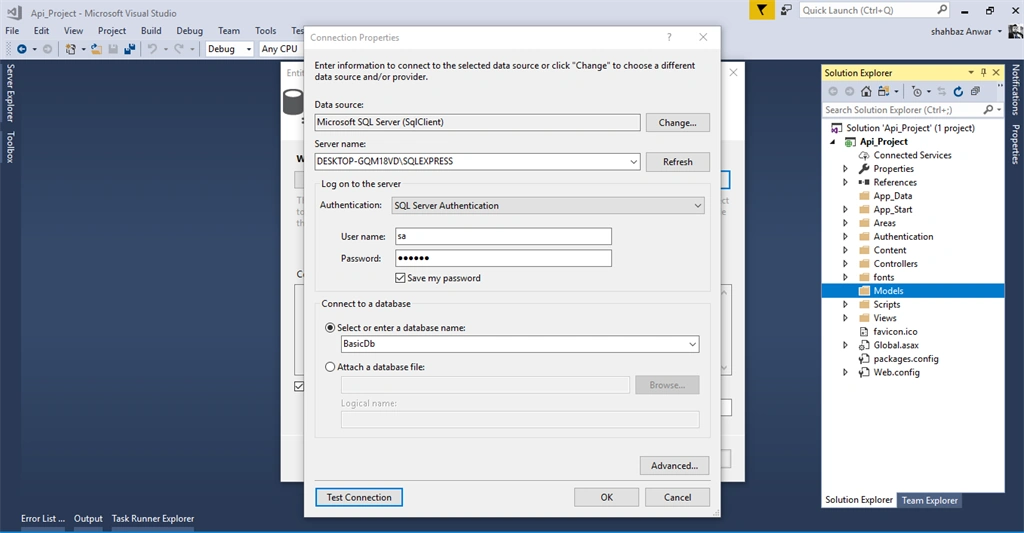Click the Collapse All icon in Solution Explorer

pos(975,91)
